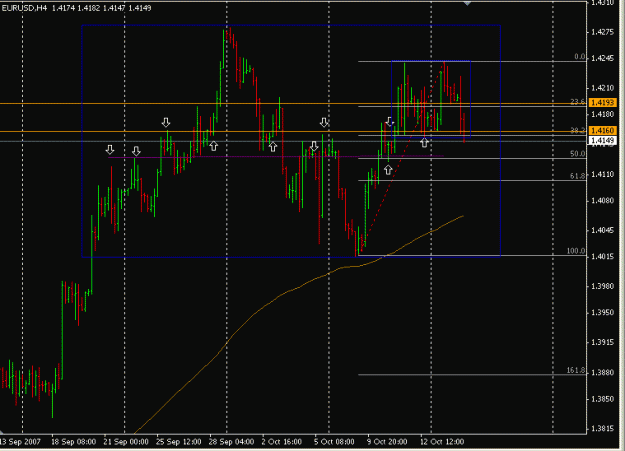Select the Fibonacci 0.0 level label
This screenshot has height=451, width=625.
(580, 57)
